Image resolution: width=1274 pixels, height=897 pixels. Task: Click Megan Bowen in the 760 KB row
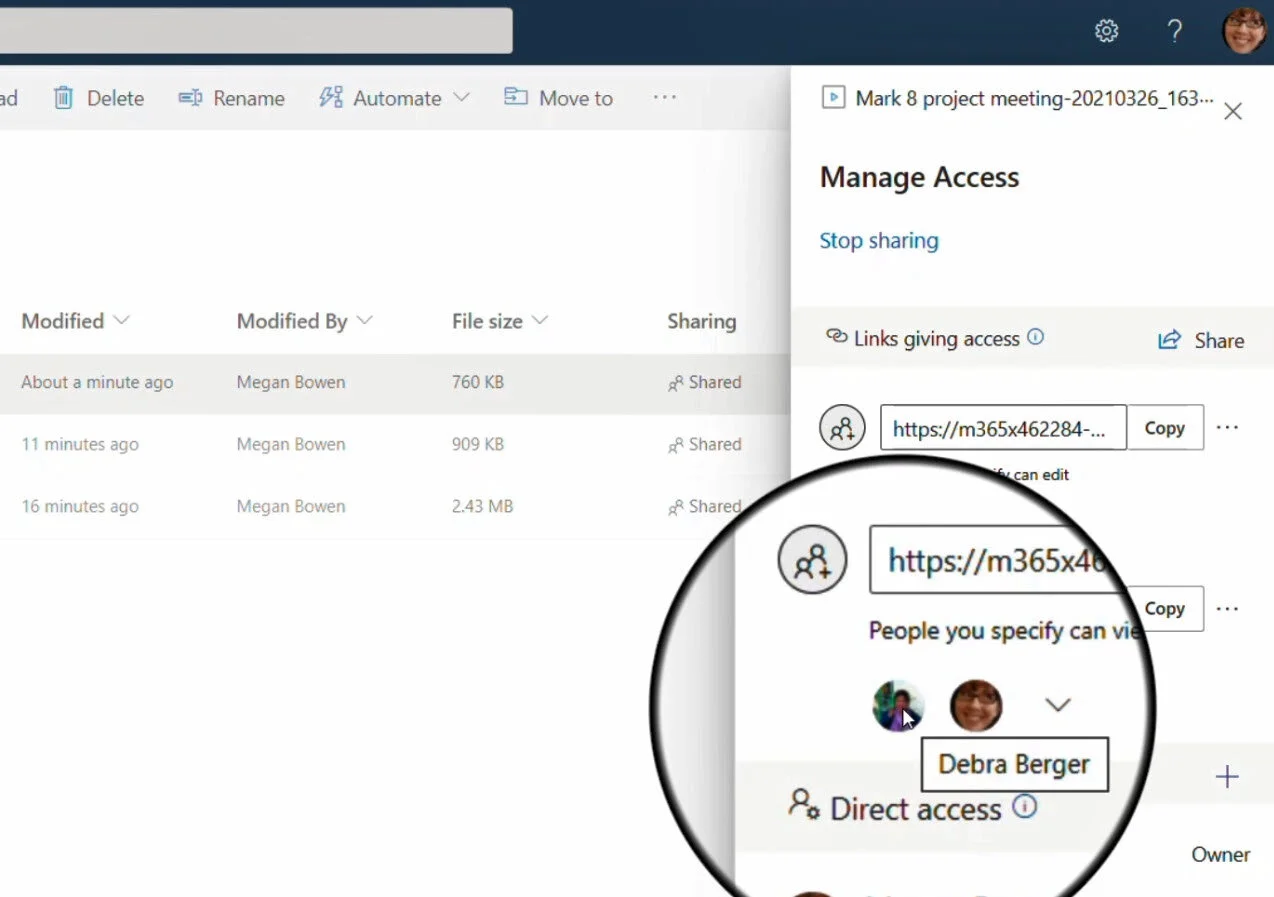(291, 382)
